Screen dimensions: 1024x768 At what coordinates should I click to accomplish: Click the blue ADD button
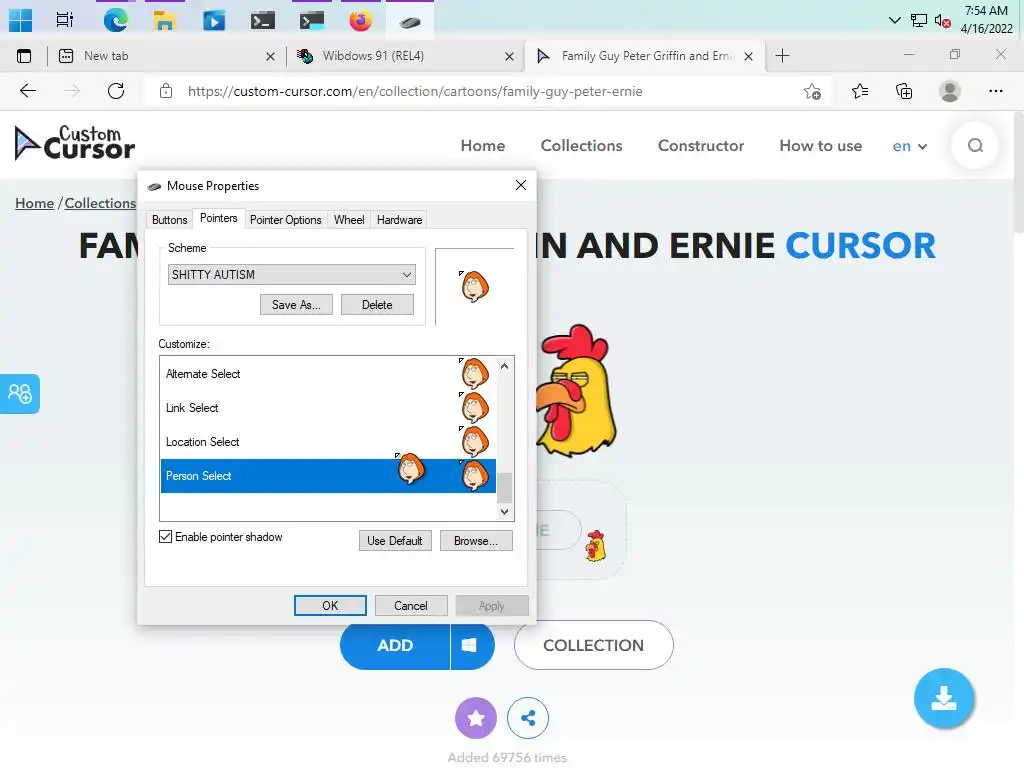click(x=395, y=646)
